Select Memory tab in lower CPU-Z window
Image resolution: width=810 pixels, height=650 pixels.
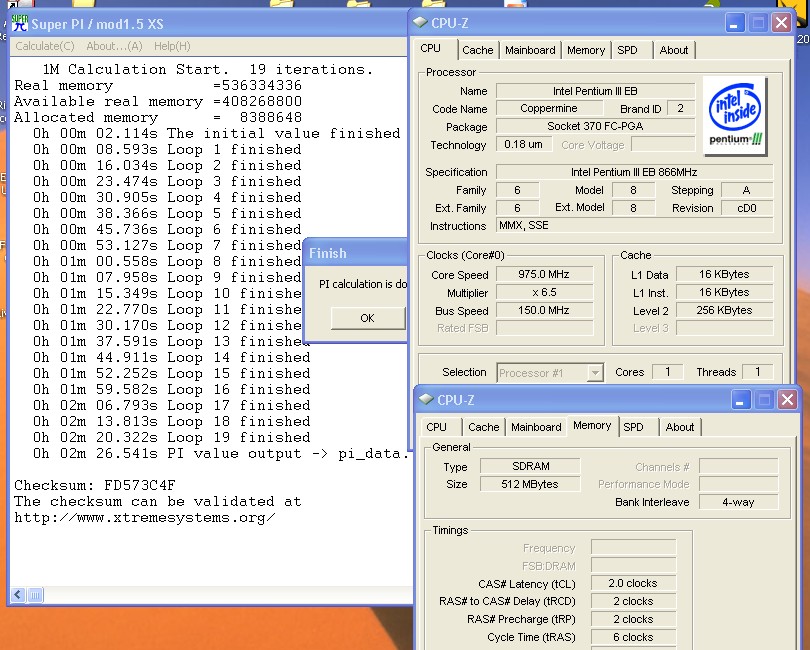[592, 426]
